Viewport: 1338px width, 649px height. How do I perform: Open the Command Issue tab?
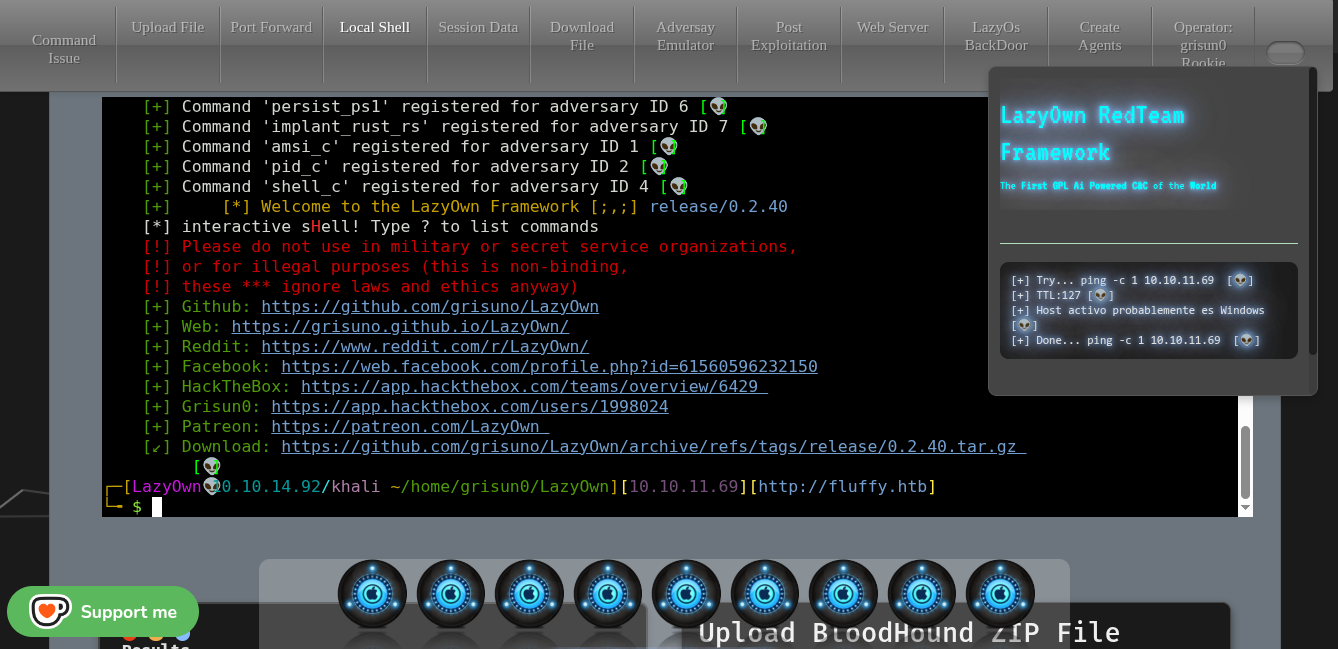[x=64, y=49]
